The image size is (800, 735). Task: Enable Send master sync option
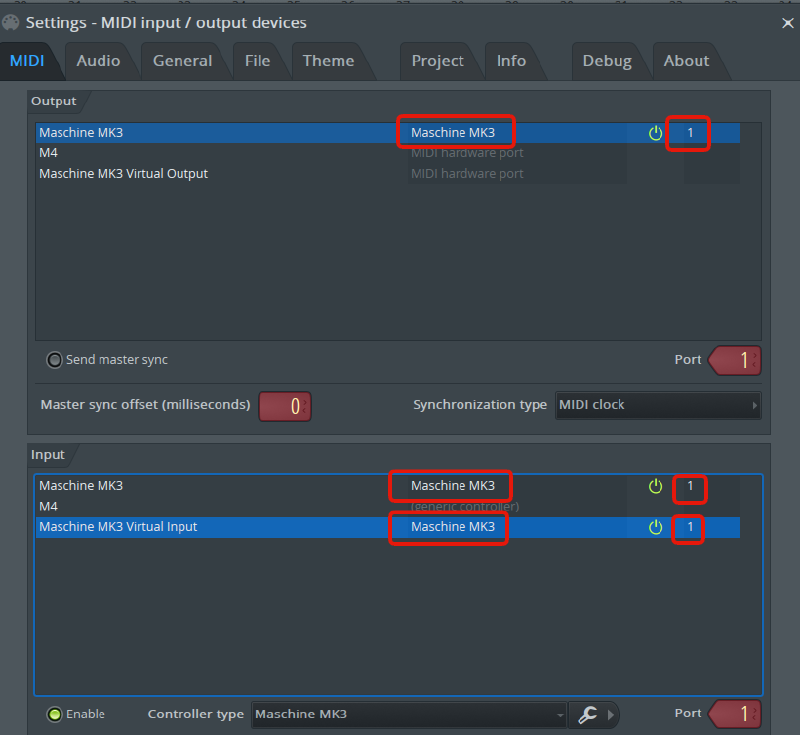(54, 360)
